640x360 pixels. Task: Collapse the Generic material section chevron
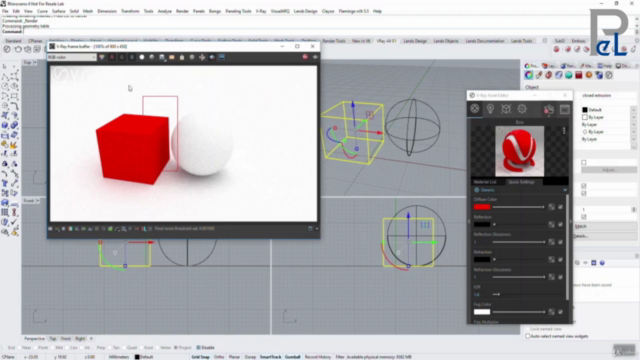pyautogui.click(x=565, y=190)
